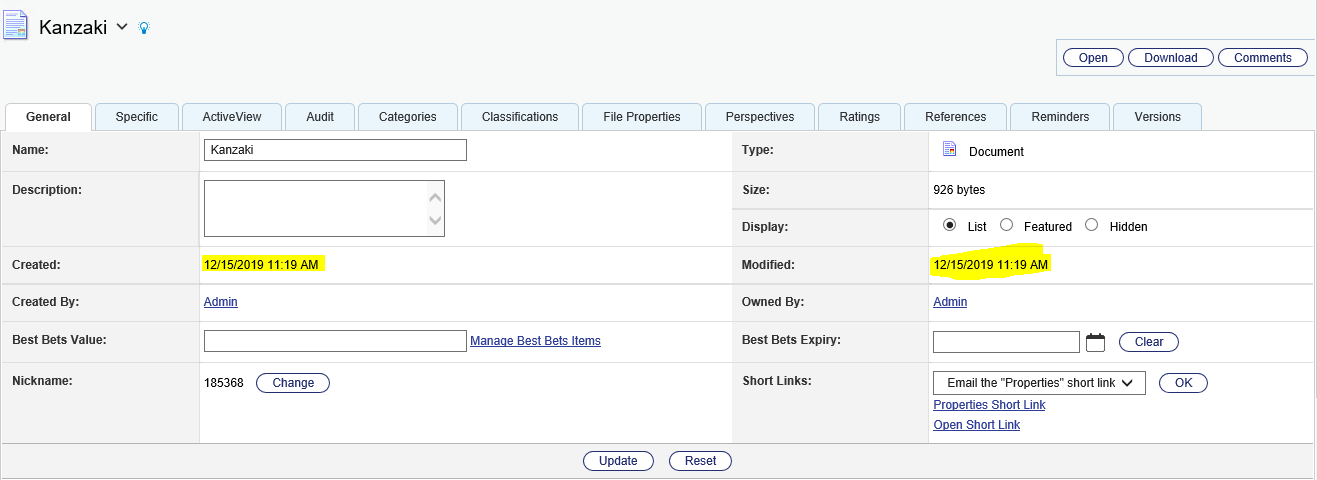The height and width of the screenshot is (480, 1317).
Task: Click the Download button
Action: (x=1170, y=58)
